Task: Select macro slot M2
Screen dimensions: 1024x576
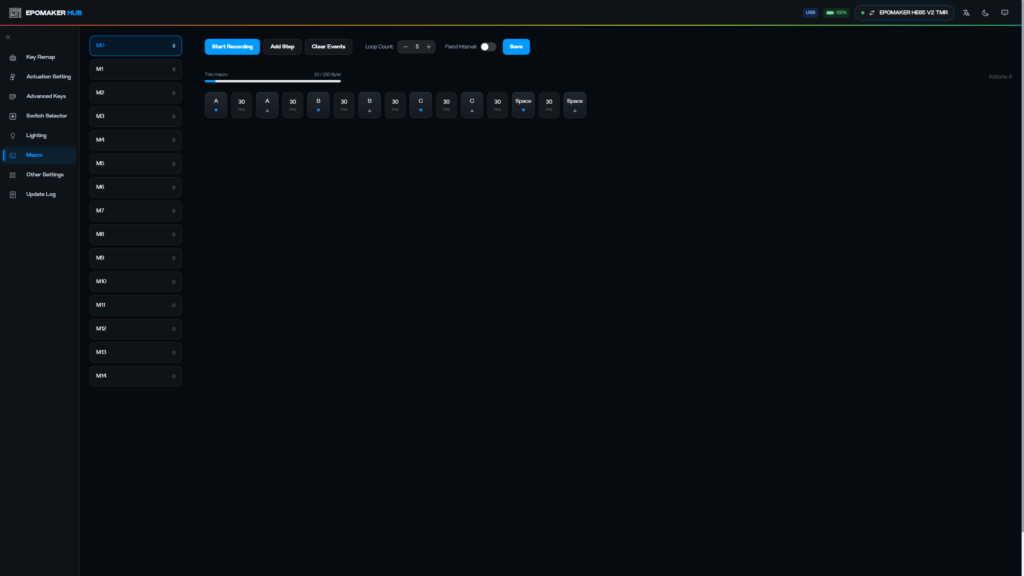Action: (135, 93)
